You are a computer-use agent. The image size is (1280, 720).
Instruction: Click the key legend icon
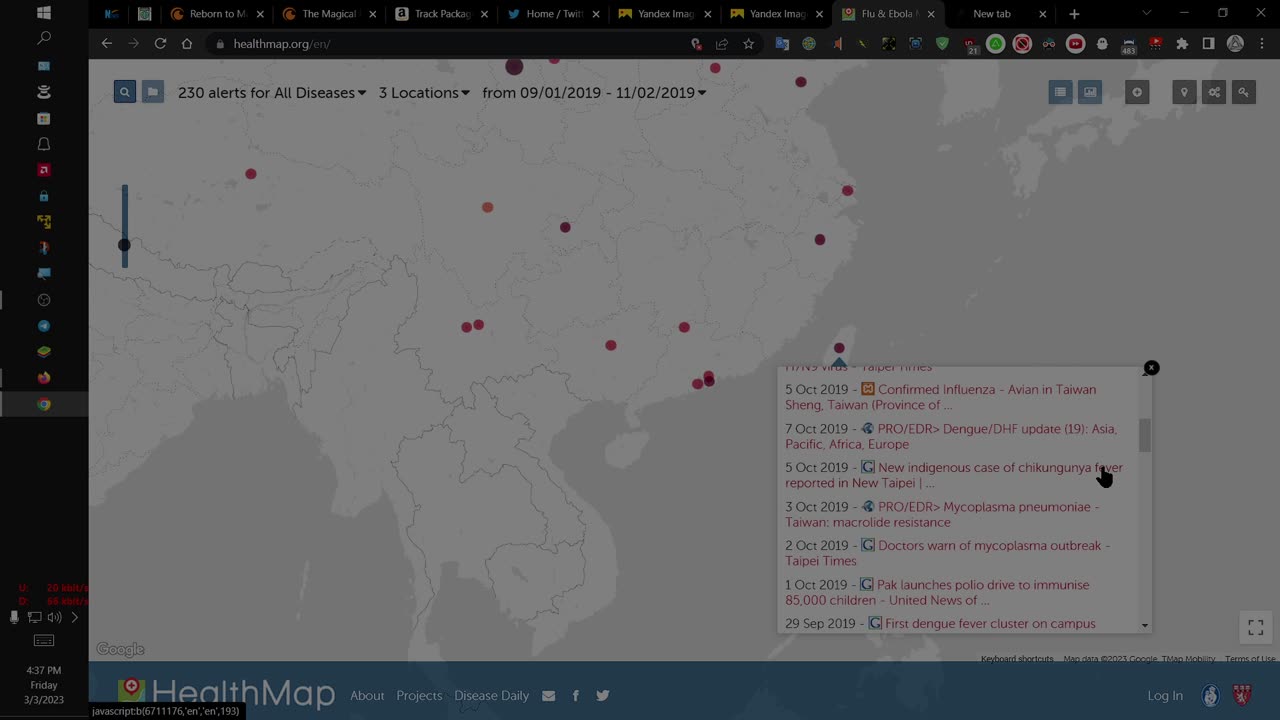1244,92
